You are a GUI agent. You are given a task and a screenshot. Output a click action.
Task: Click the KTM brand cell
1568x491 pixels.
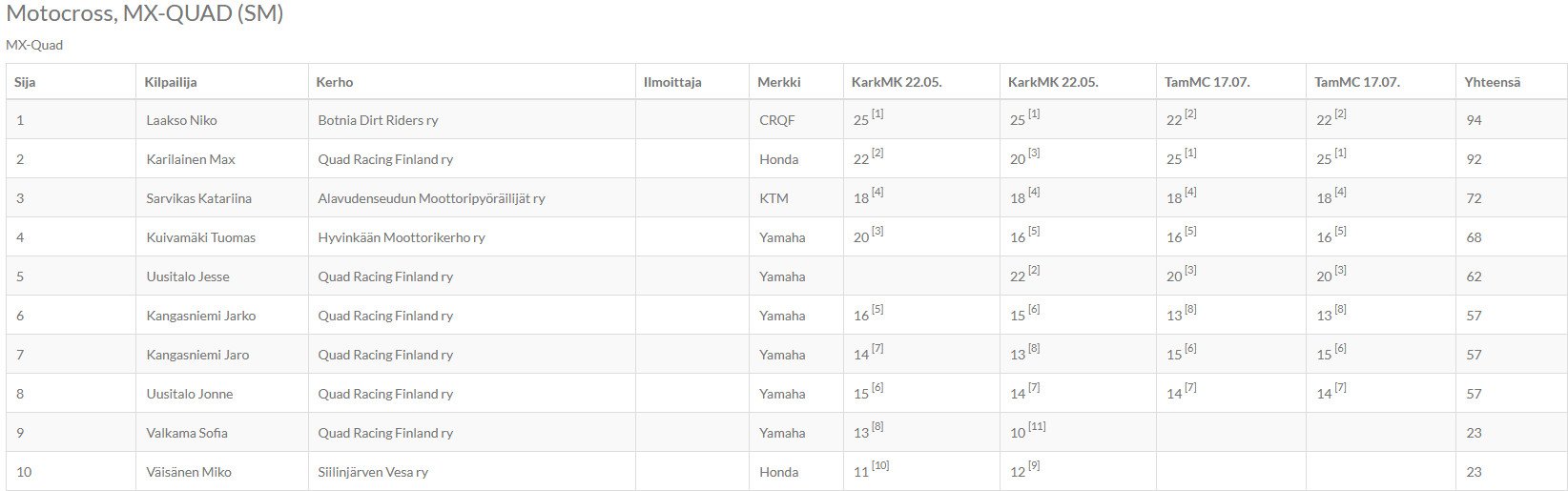(x=774, y=198)
